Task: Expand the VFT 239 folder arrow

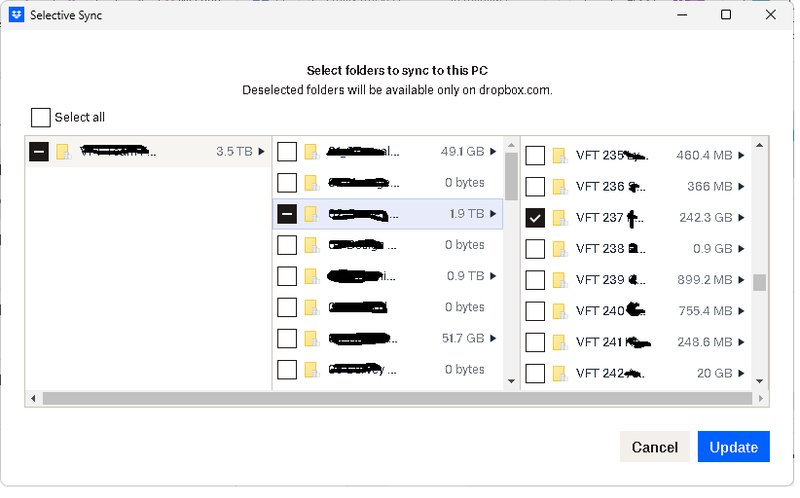Action: click(741, 281)
